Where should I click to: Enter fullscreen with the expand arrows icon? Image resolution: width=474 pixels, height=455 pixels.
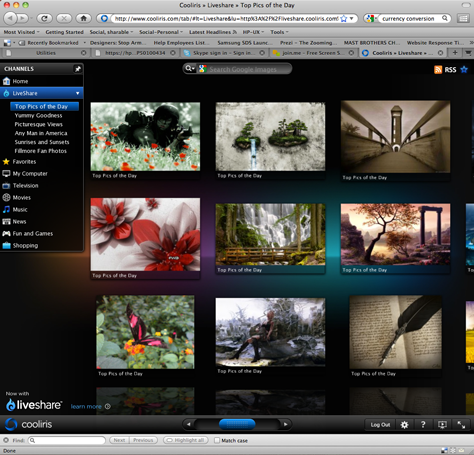(x=461, y=424)
